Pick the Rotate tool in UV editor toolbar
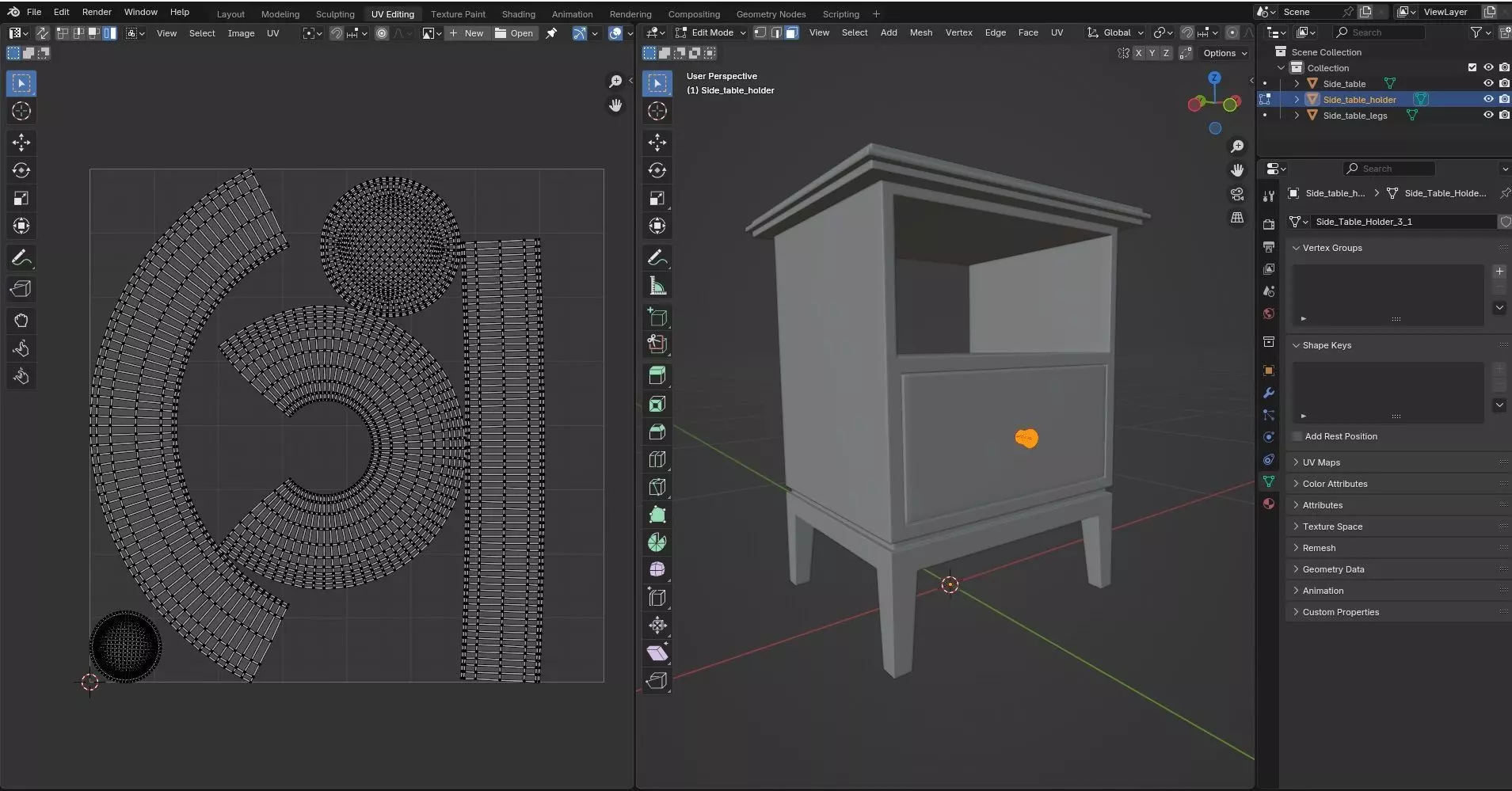This screenshot has width=1512, height=791. pyautogui.click(x=21, y=170)
